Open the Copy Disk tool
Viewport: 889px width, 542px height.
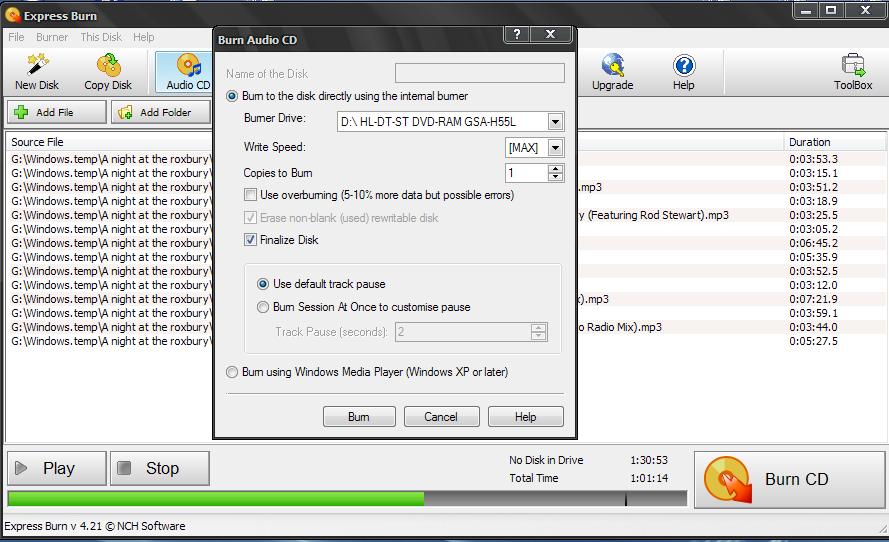(x=108, y=72)
